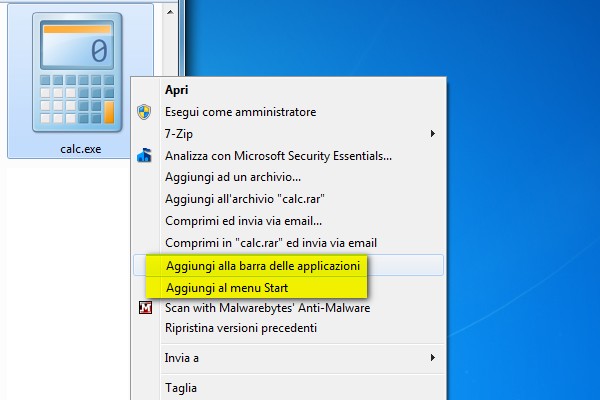Viewport: 600px width, 400px height.
Task: Choose Comprimi ed invia via email...
Action: [243, 221]
